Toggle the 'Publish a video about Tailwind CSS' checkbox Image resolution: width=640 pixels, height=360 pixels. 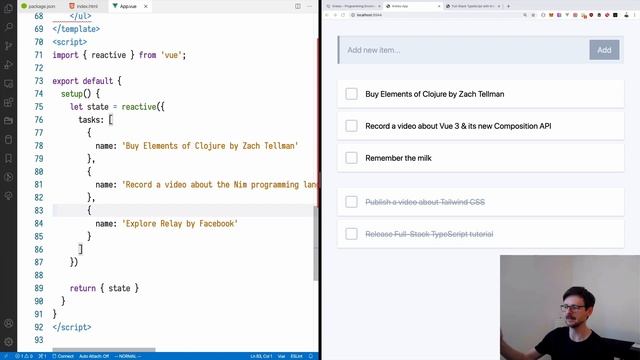351,202
